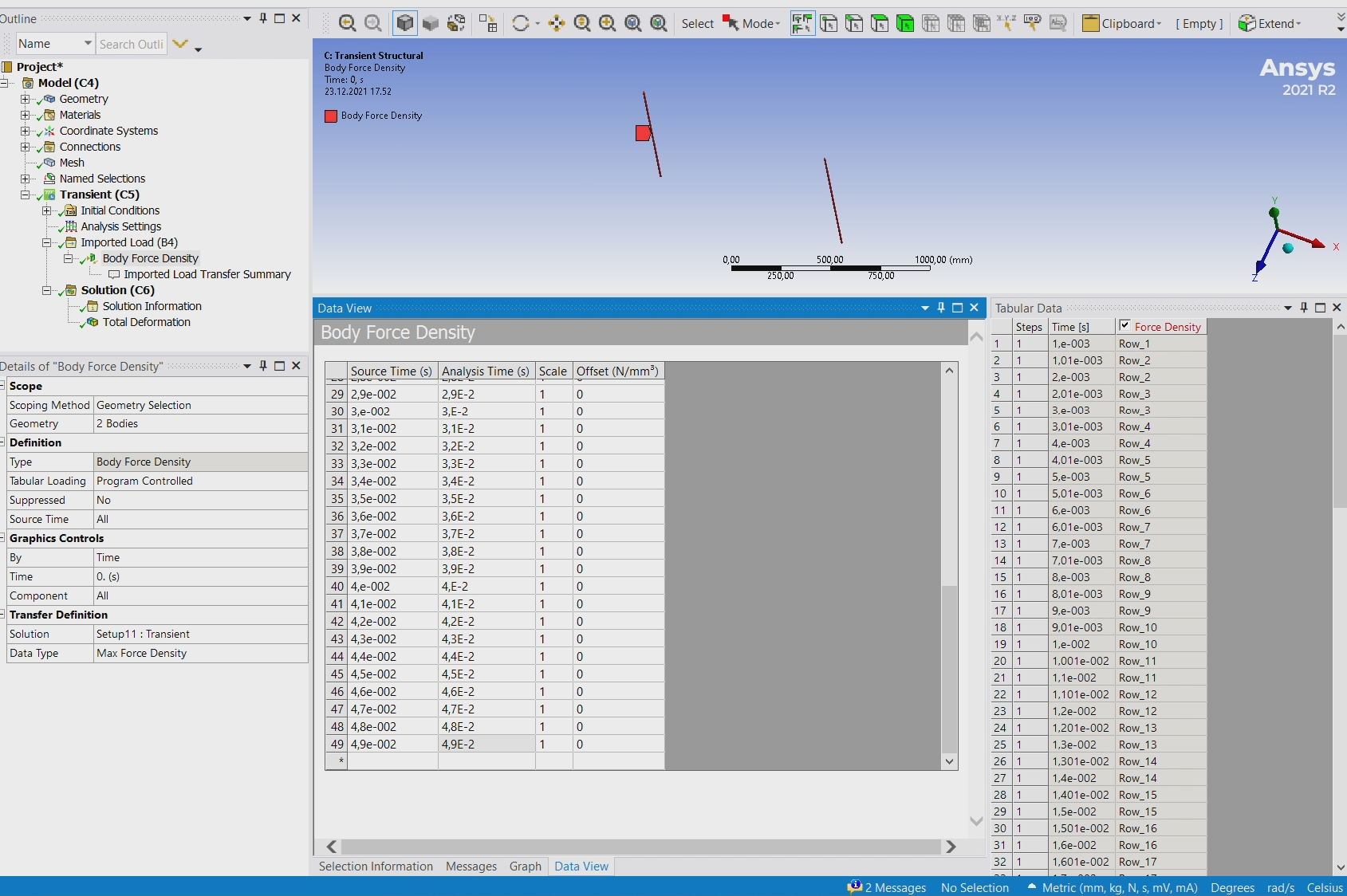
Task: Collapse the Scope section in Details
Action: click(x=3, y=386)
